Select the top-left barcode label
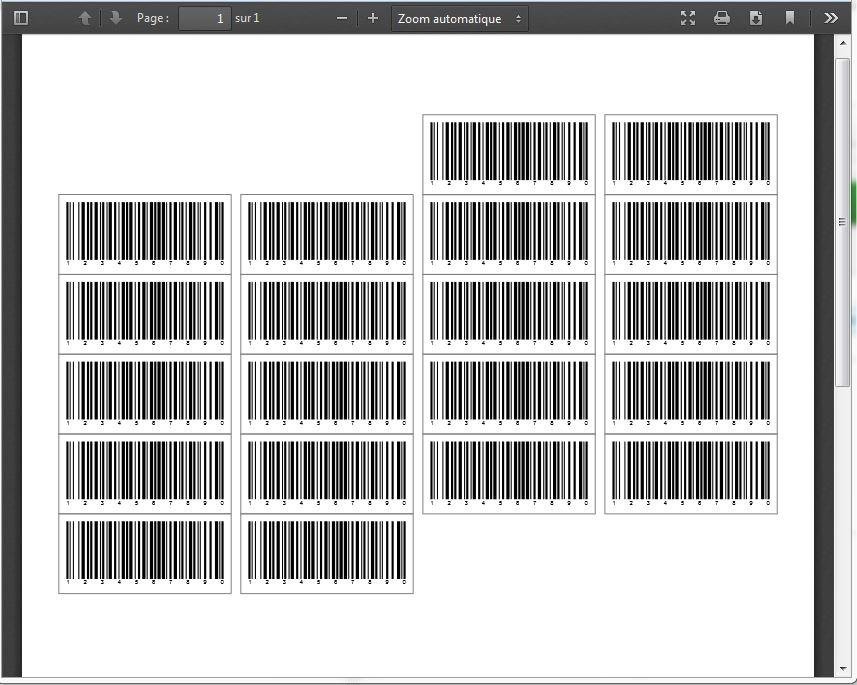The image size is (857, 685). [144, 233]
